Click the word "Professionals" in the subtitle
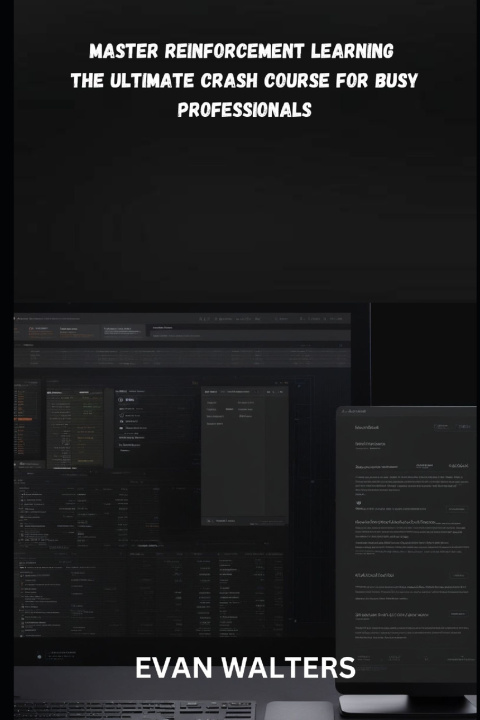This screenshot has width=480, height=720. click(244, 110)
